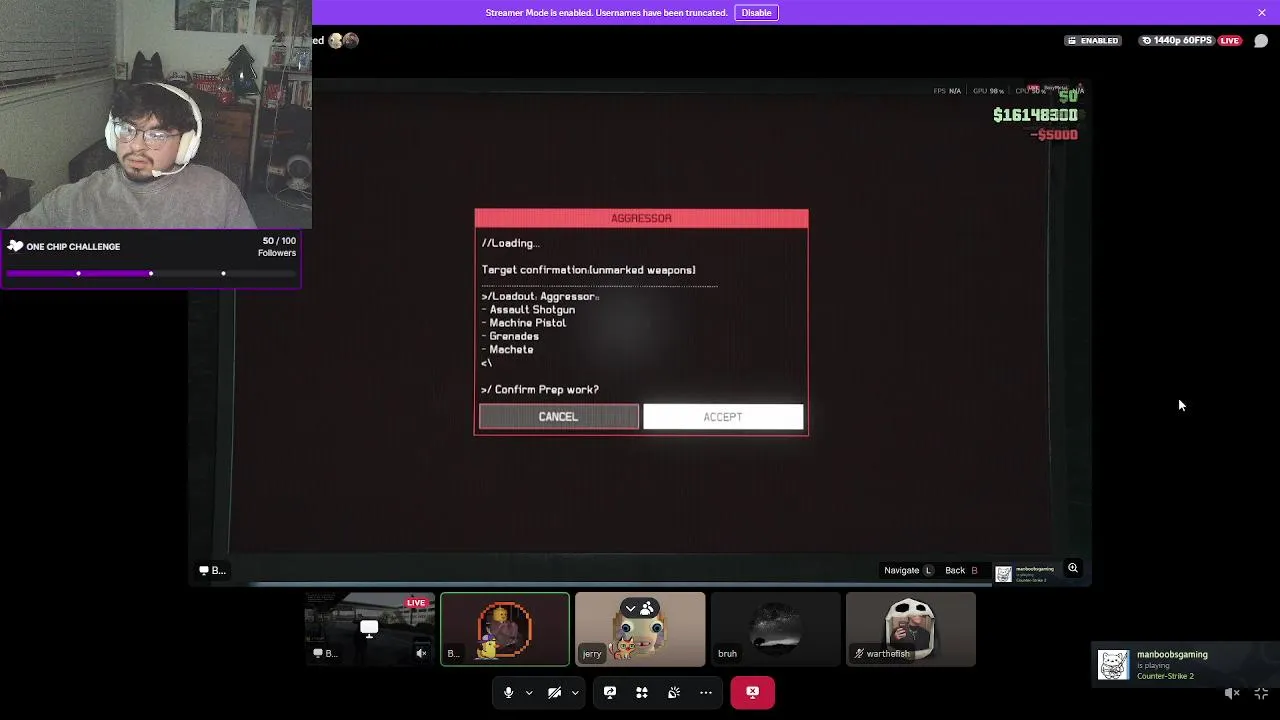Click CANCEL in Aggressor dialog
This screenshot has height=720, width=1280.
tap(558, 417)
